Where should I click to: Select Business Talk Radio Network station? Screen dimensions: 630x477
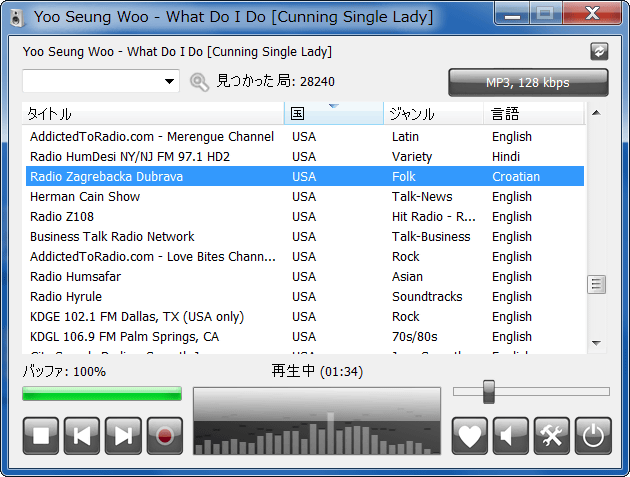pyautogui.click(x=305, y=237)
